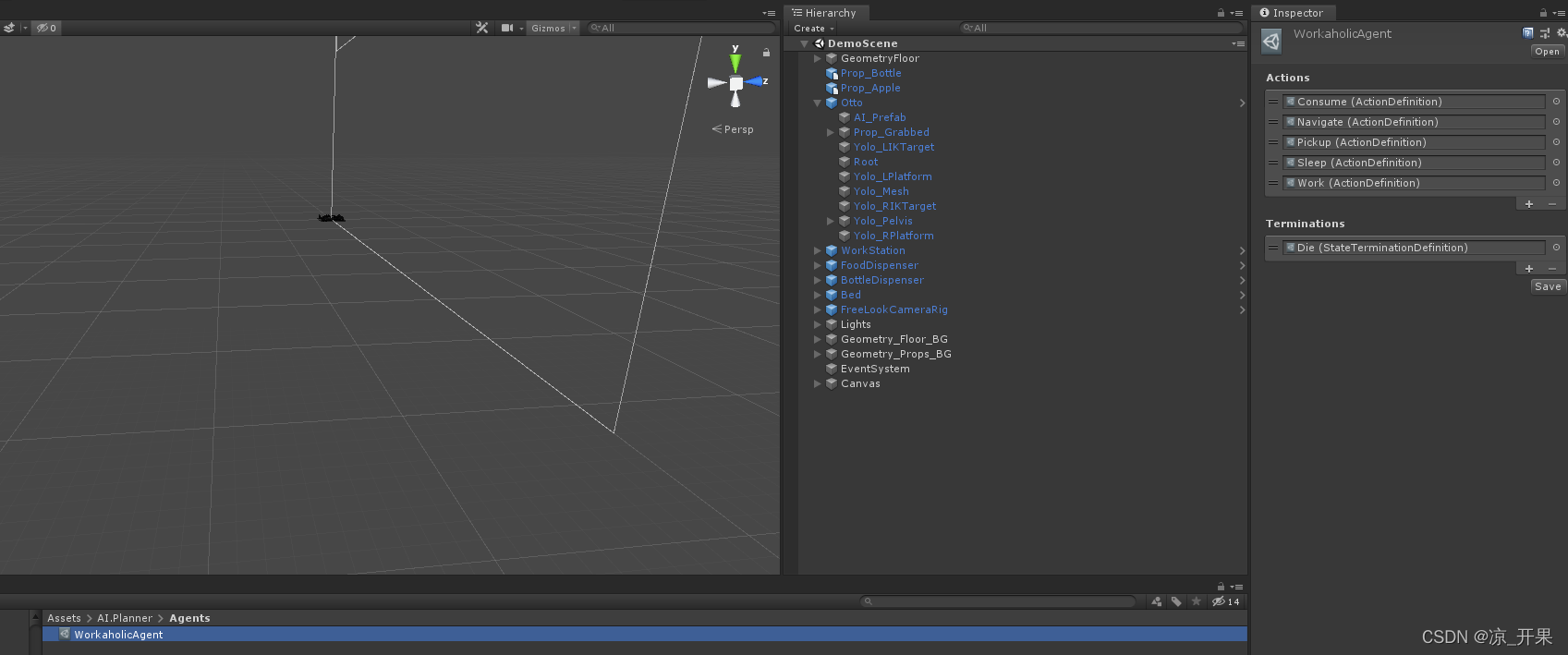Image resolution: width=1568 pixels, height=655 pixels.
Task: Search by type filter in Project panel
Action: pos(1156,601)
